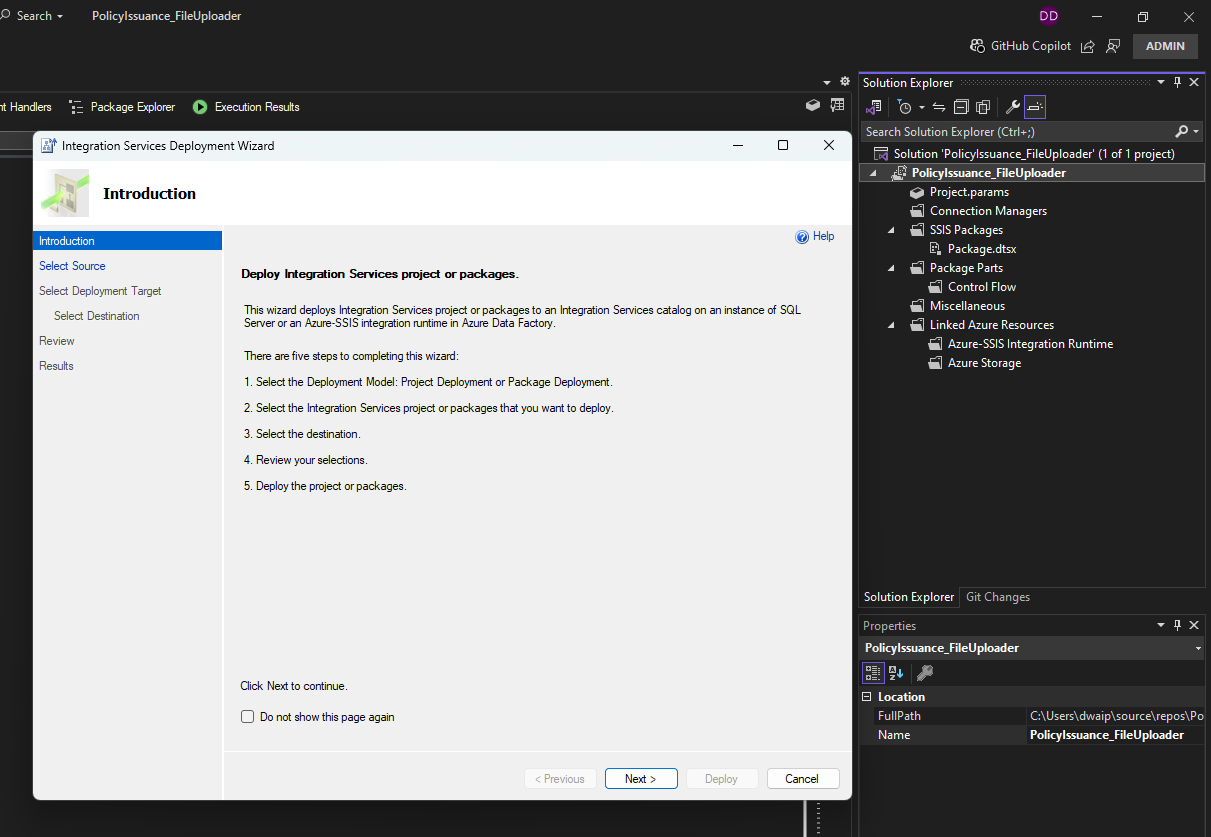Select 'Select Source' step in wizard sidebar

(72, 266)
